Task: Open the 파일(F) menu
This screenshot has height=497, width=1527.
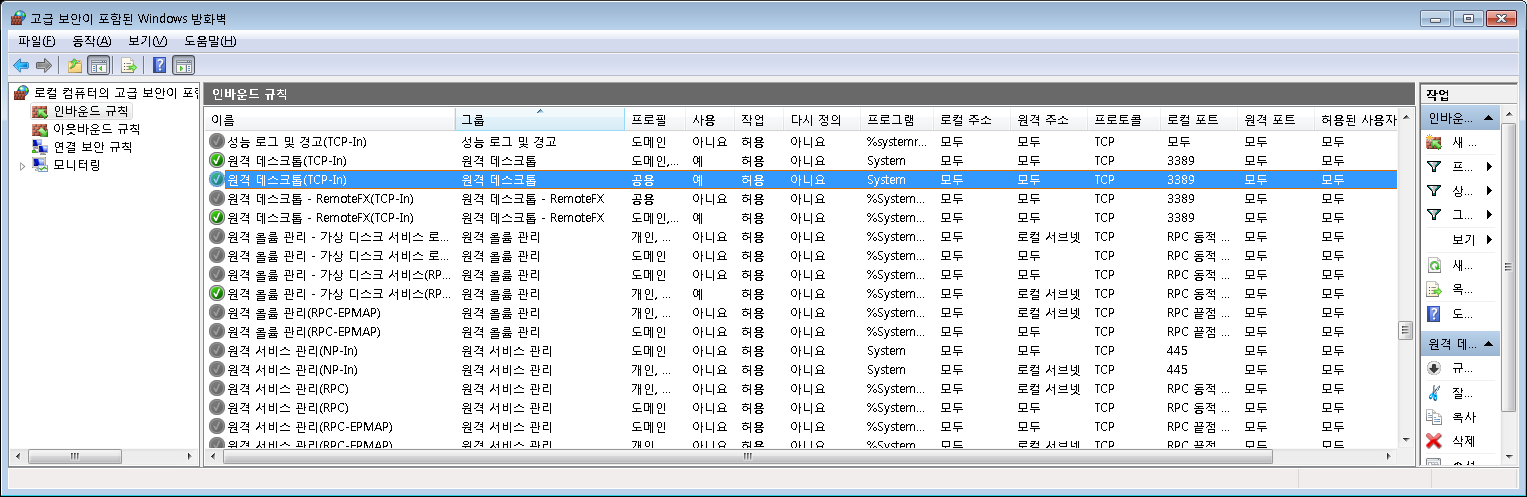Action: (x=37, y=41)
